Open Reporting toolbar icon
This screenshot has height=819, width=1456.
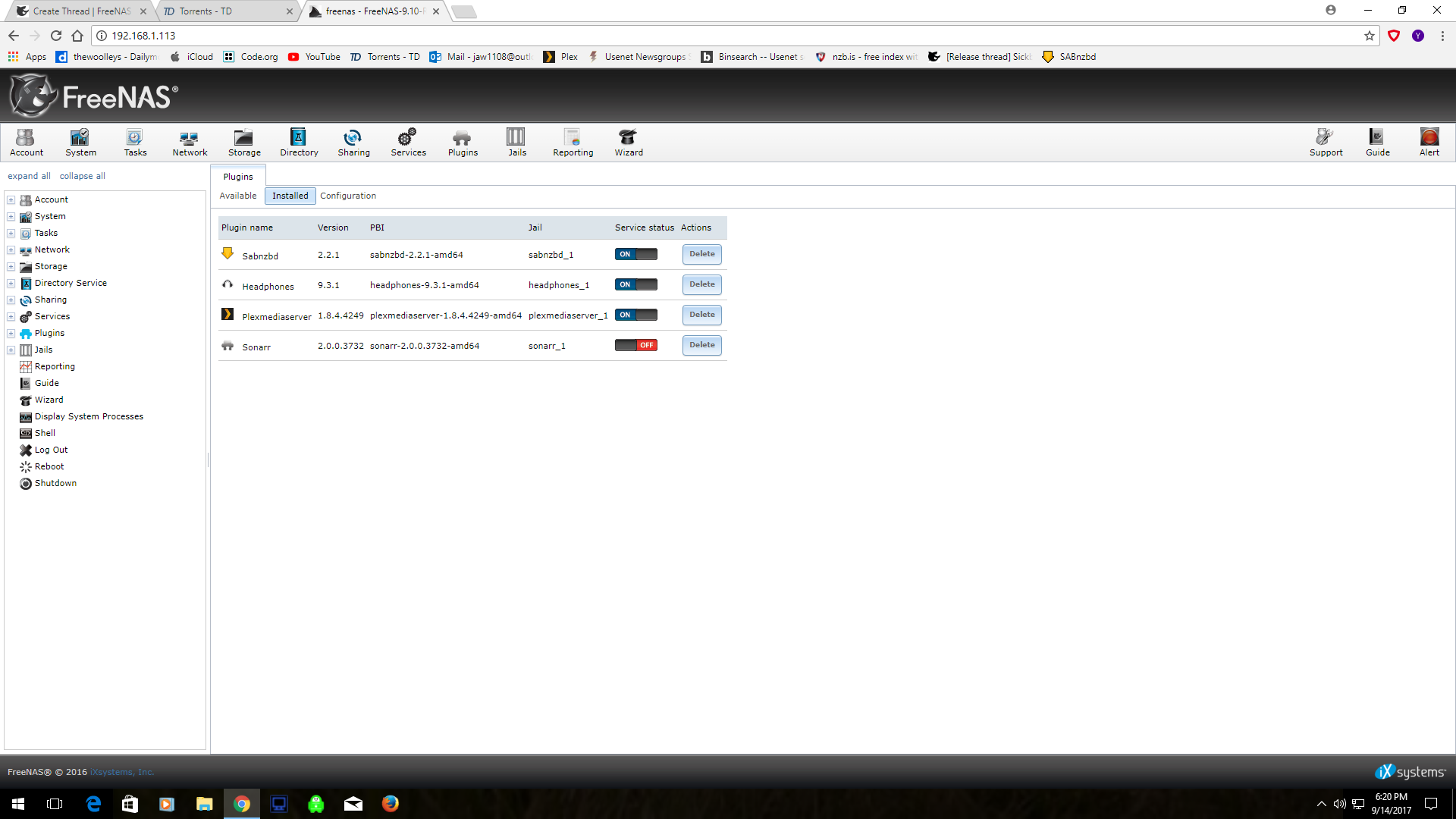[573, 142]
